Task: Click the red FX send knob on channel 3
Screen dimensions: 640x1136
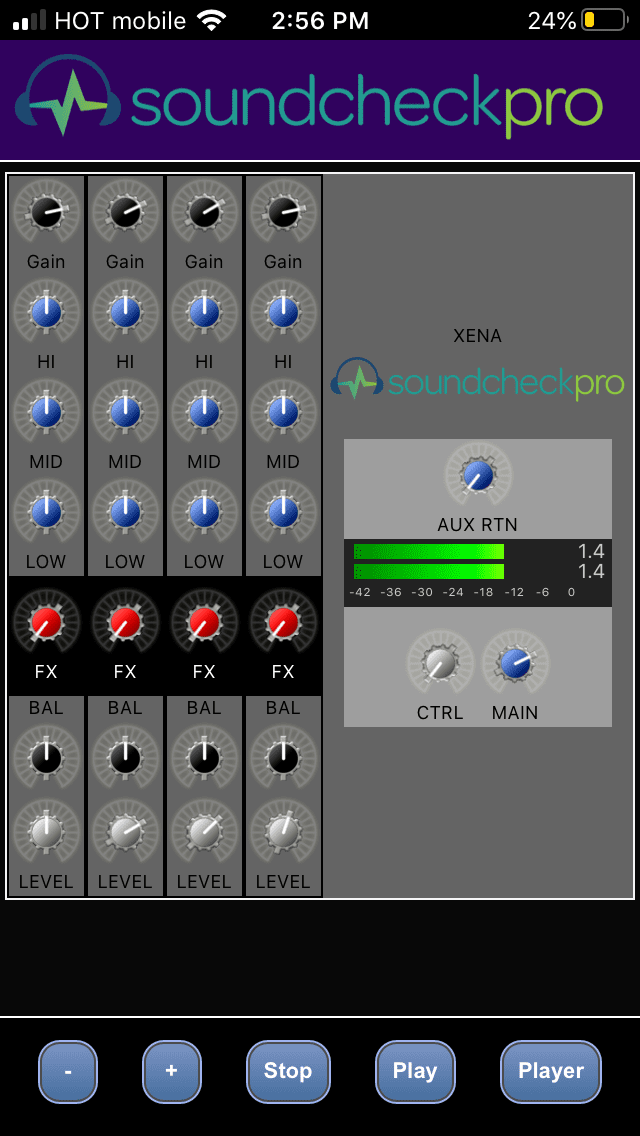Action: (x=204, y=622)
